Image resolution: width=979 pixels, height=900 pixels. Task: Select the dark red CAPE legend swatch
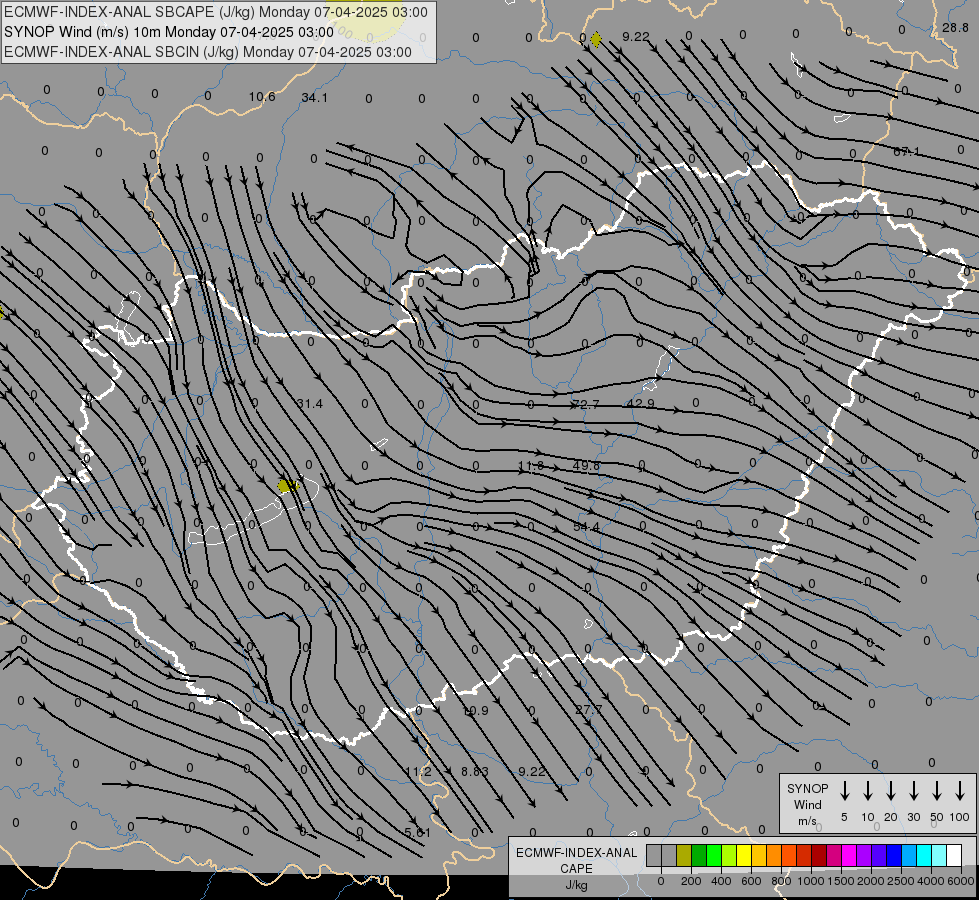(x=819, y=855)
